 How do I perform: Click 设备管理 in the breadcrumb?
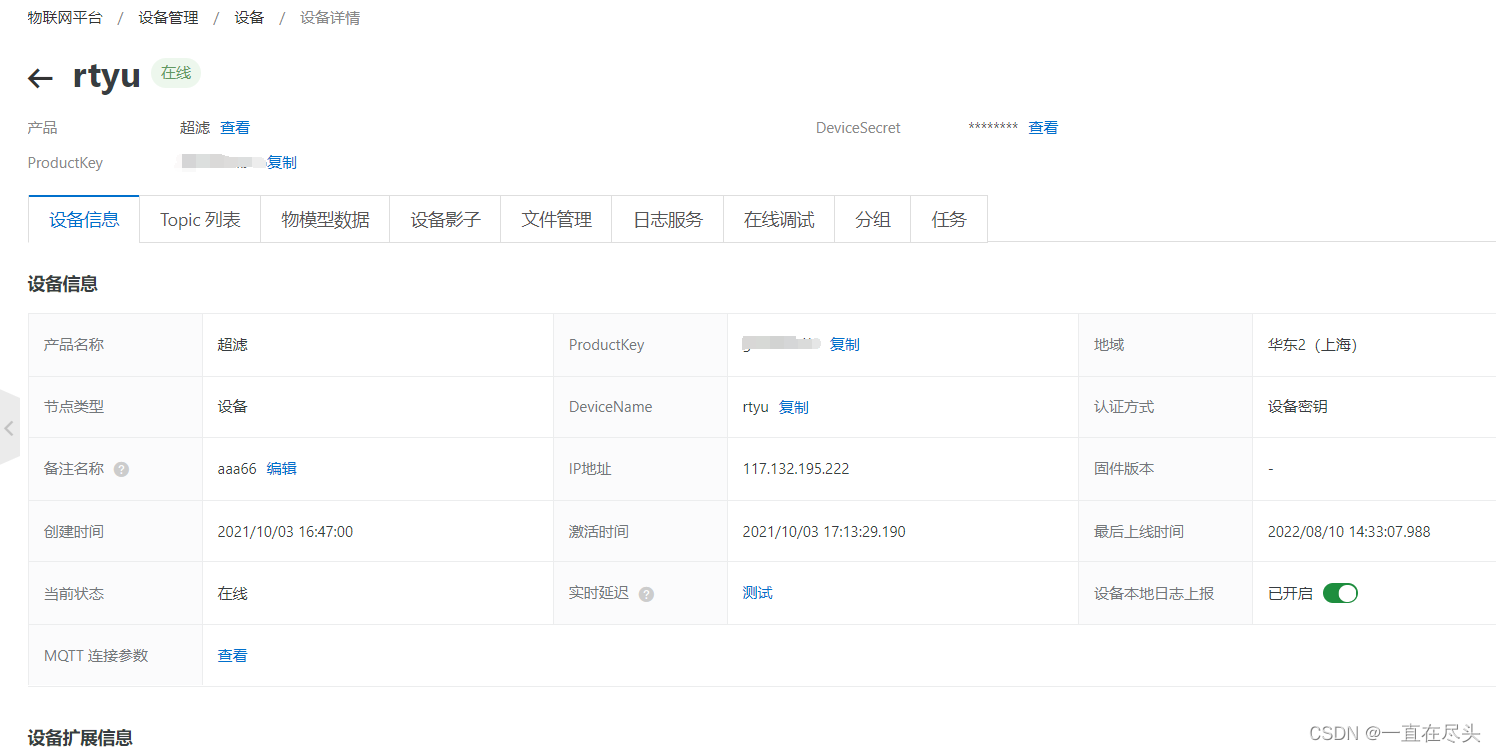click(x=168, y=18)
